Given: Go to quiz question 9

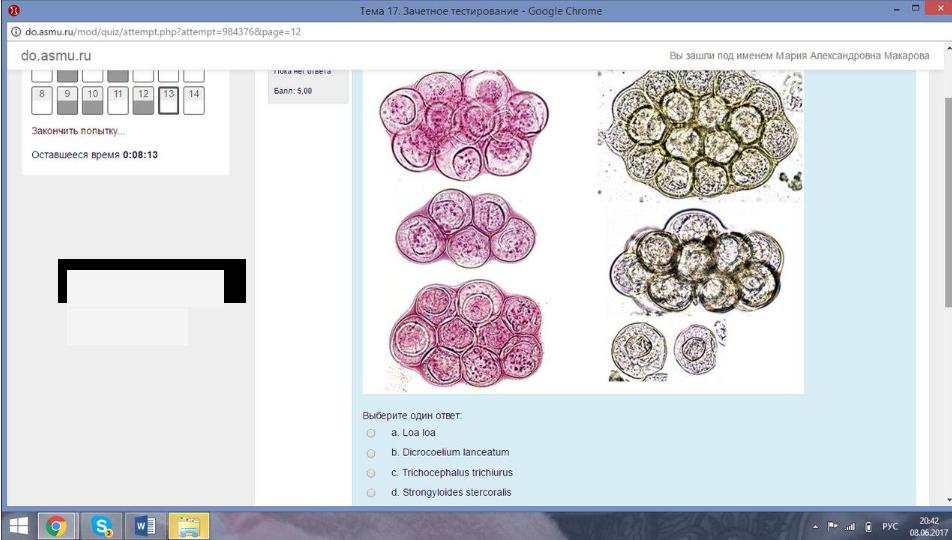Looking at the screenshot, I should coord(67,100).
